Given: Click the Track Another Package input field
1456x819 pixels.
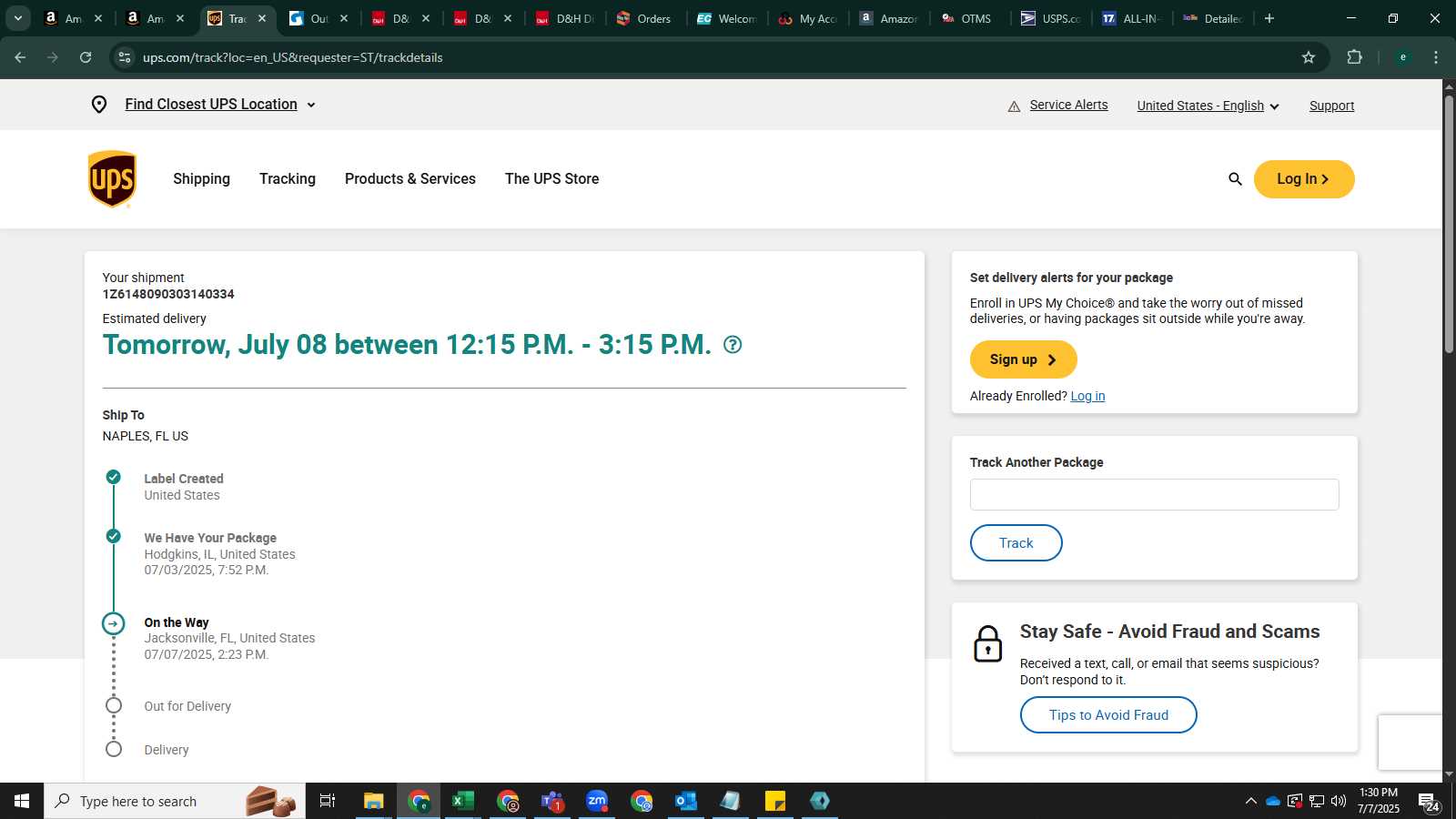Looking at the screenshot, I should pos(1155,495).
